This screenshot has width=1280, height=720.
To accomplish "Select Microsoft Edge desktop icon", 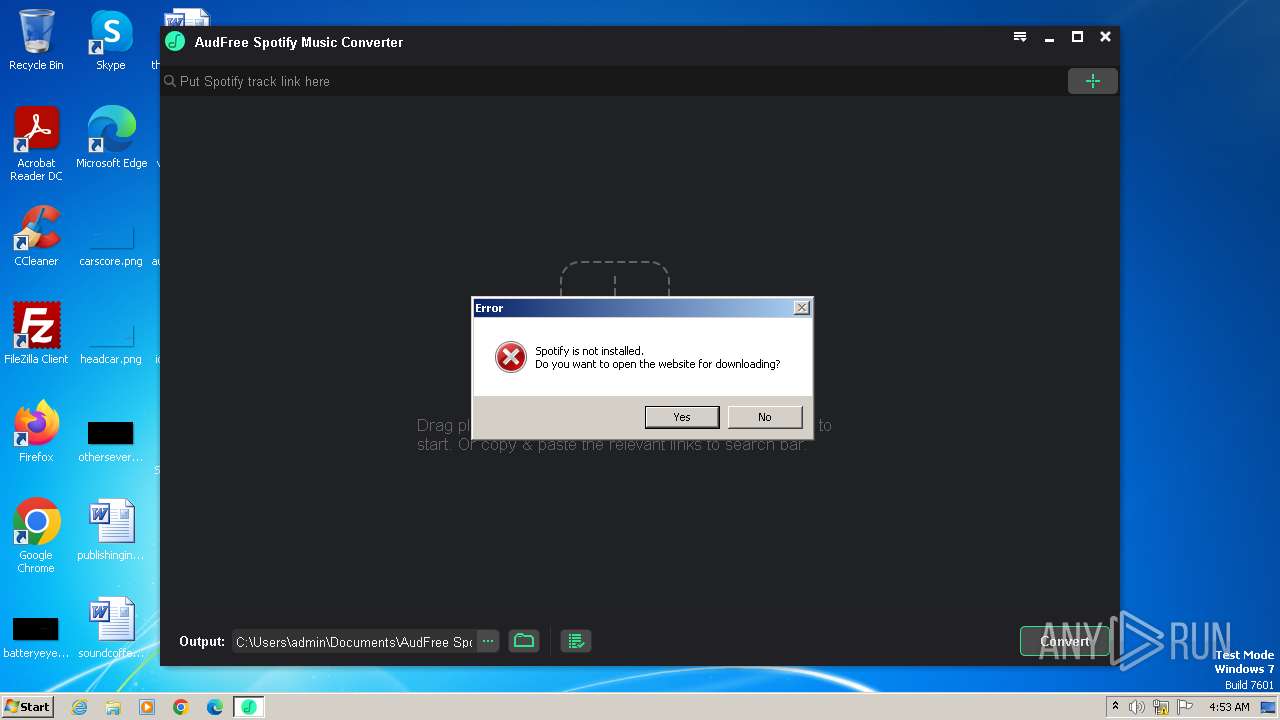I will point(111,137).
